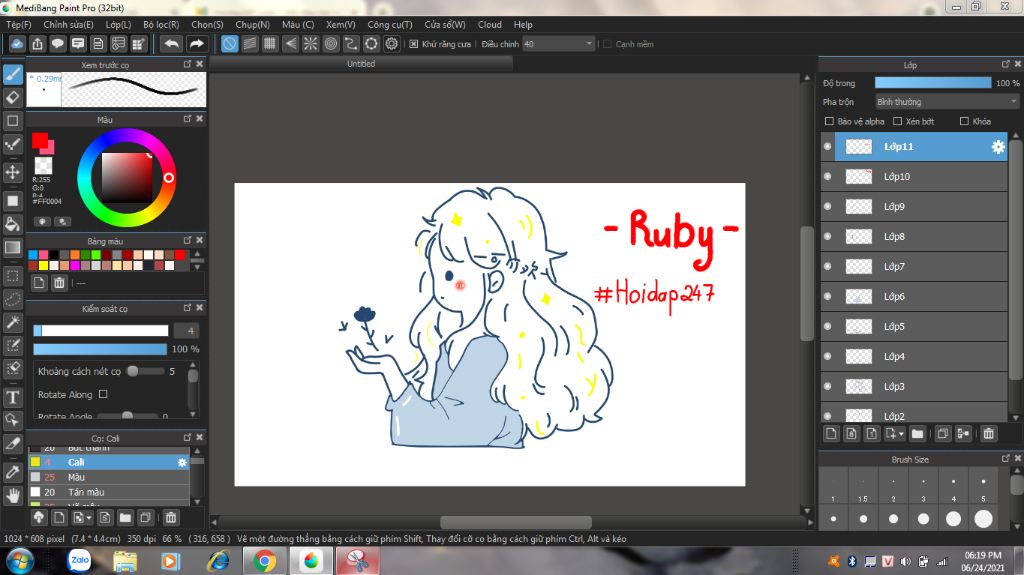
Task: Hide layer Lớp9 visibility dot
Action: pos(827,206)
